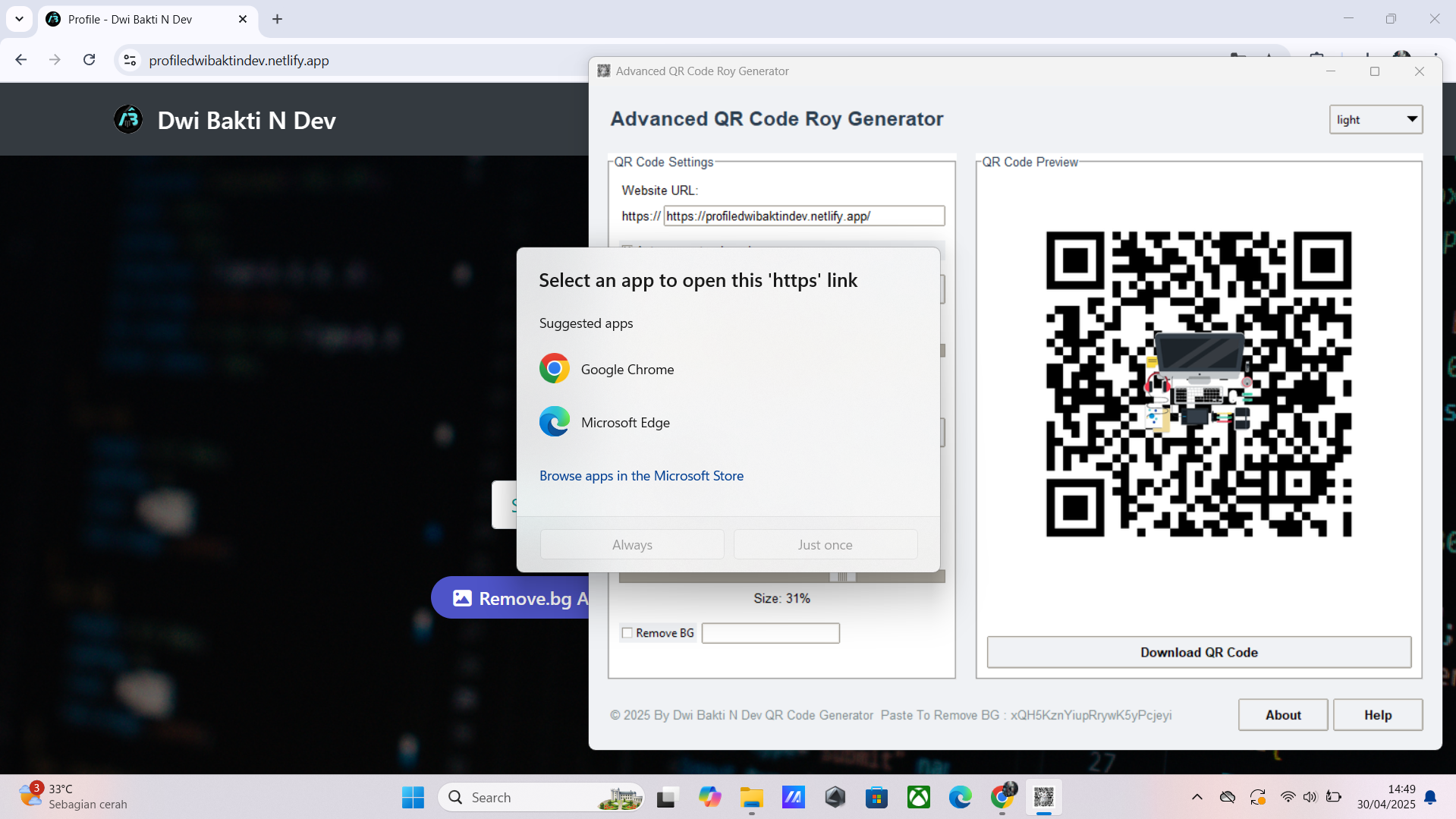The height and width of the screenshot is (819, 1456).
Task: Click the Always button in the app picker
Action: pyautogui.click(x=632, y=544)
